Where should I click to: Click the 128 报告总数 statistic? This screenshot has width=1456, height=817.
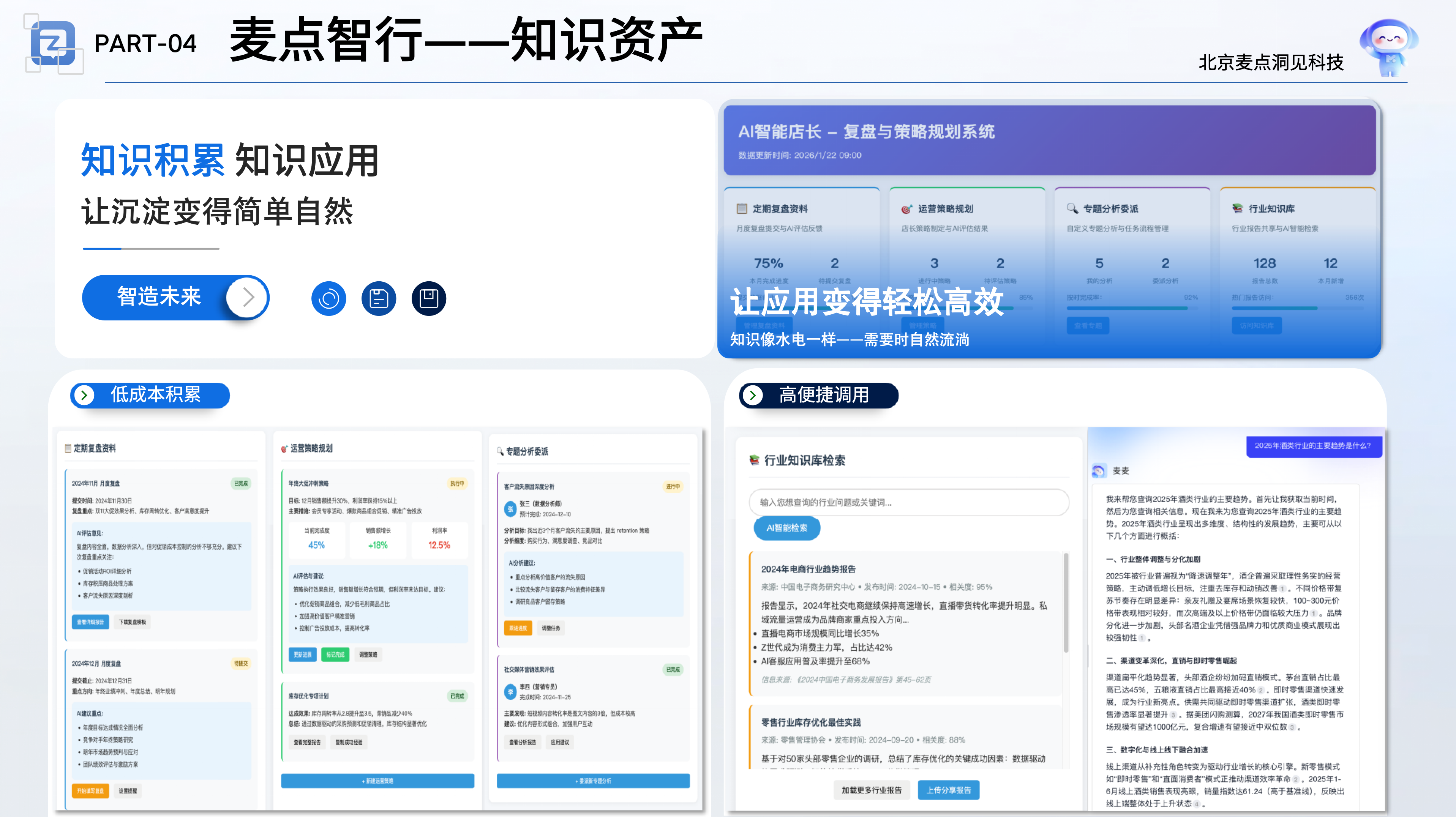point(1264,270)
